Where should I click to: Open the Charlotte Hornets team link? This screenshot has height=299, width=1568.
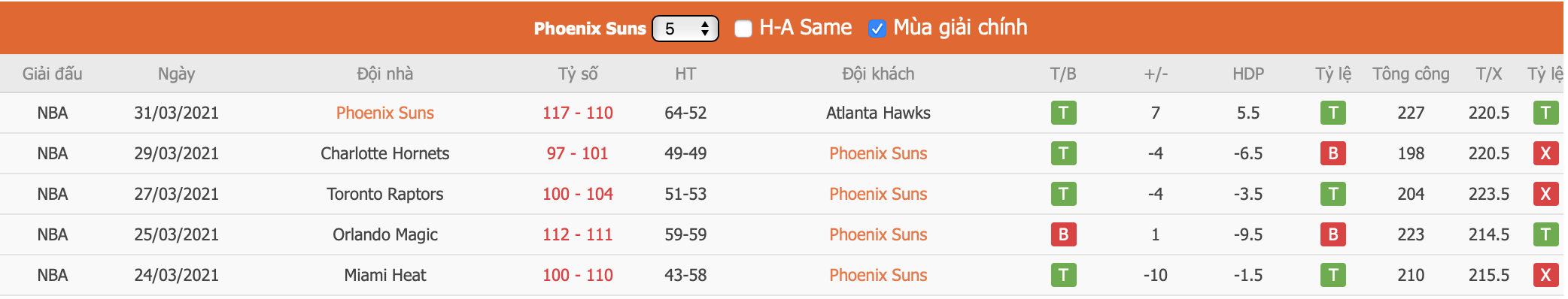tap(385, 153)
